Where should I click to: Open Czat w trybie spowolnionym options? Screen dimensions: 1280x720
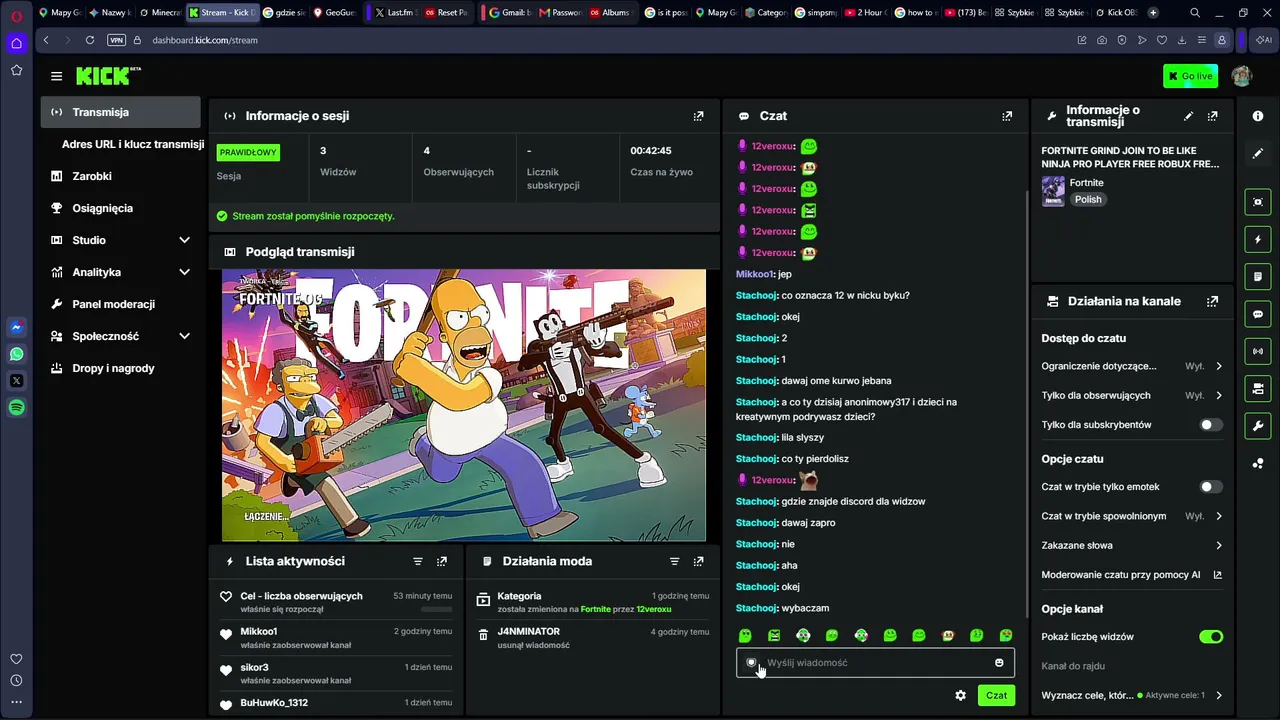[1132, 516]
